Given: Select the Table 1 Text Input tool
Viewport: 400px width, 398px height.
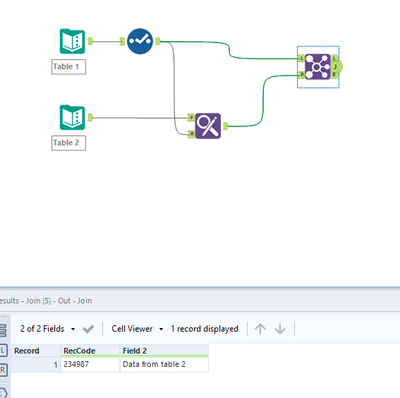Looking at the screenshot, I should pos(72,41).
